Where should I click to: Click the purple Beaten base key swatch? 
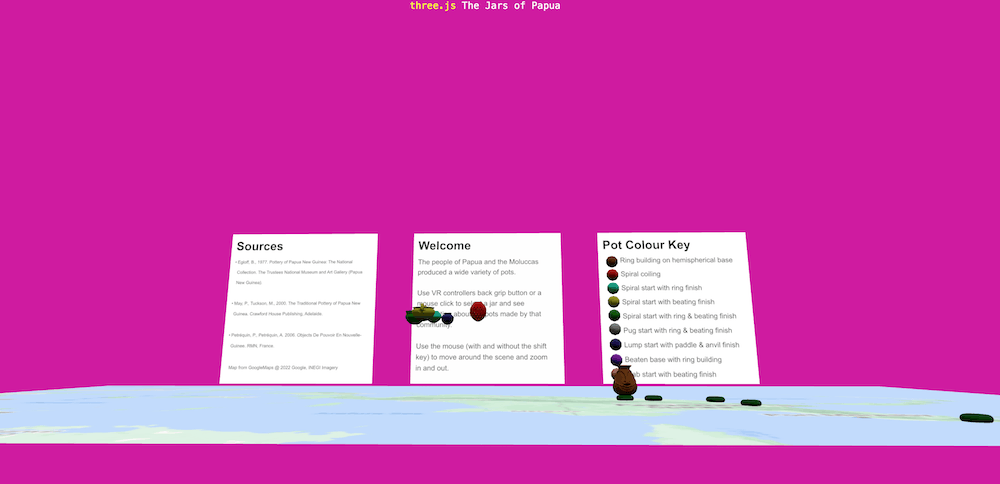616,360
